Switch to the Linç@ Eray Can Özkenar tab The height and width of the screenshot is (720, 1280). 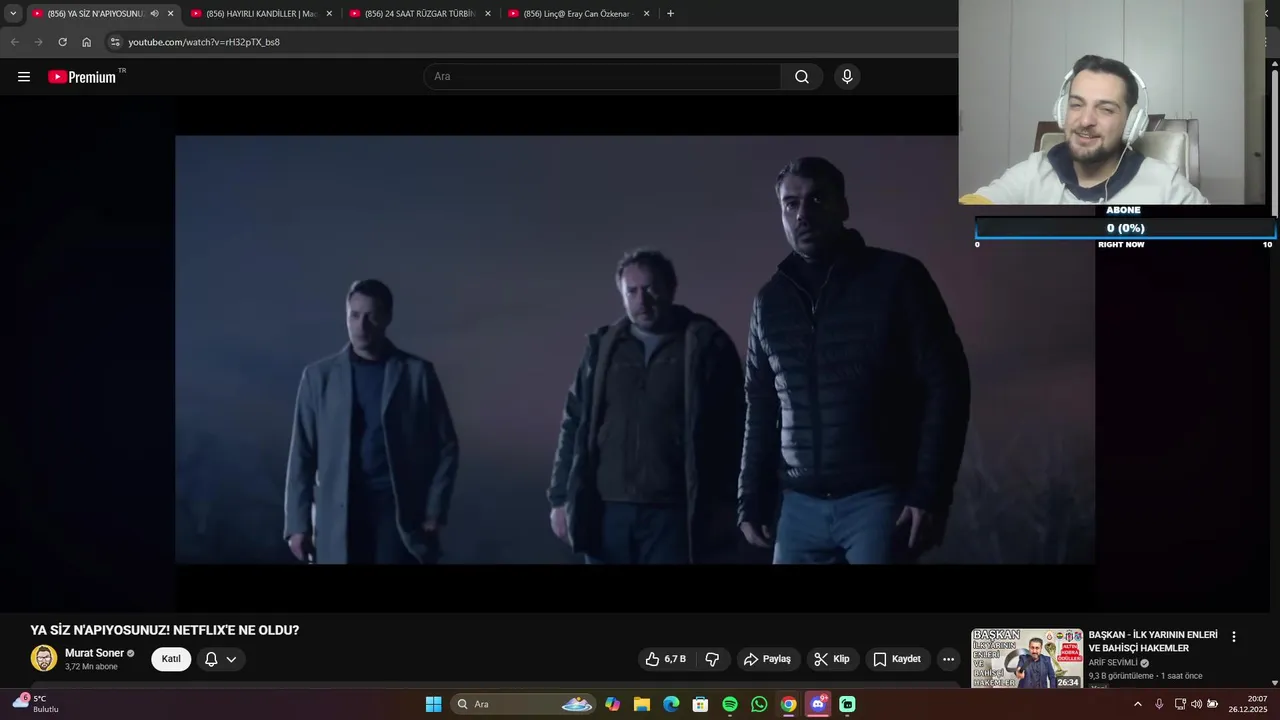click(577, 14)
